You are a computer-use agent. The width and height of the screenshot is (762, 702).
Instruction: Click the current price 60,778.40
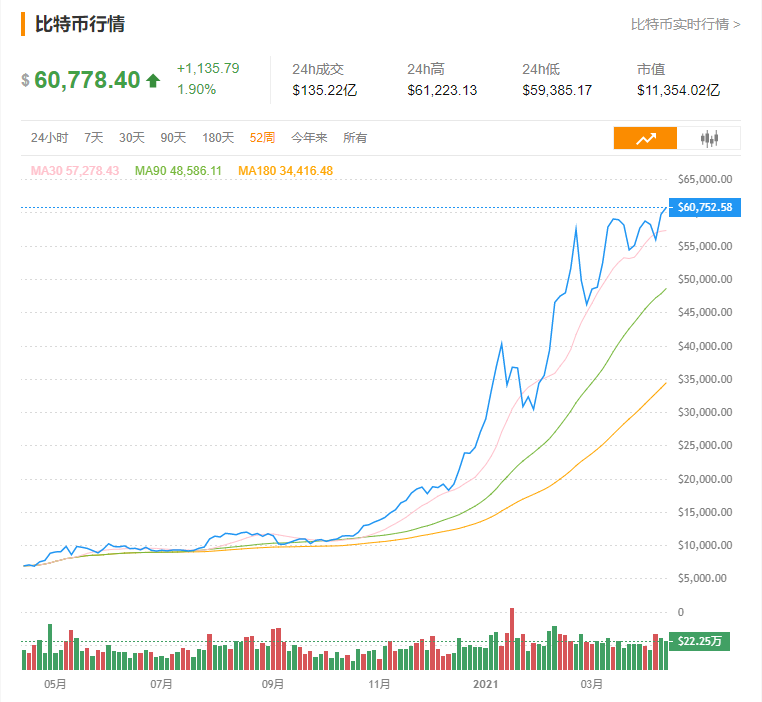[x=87, y=80]
